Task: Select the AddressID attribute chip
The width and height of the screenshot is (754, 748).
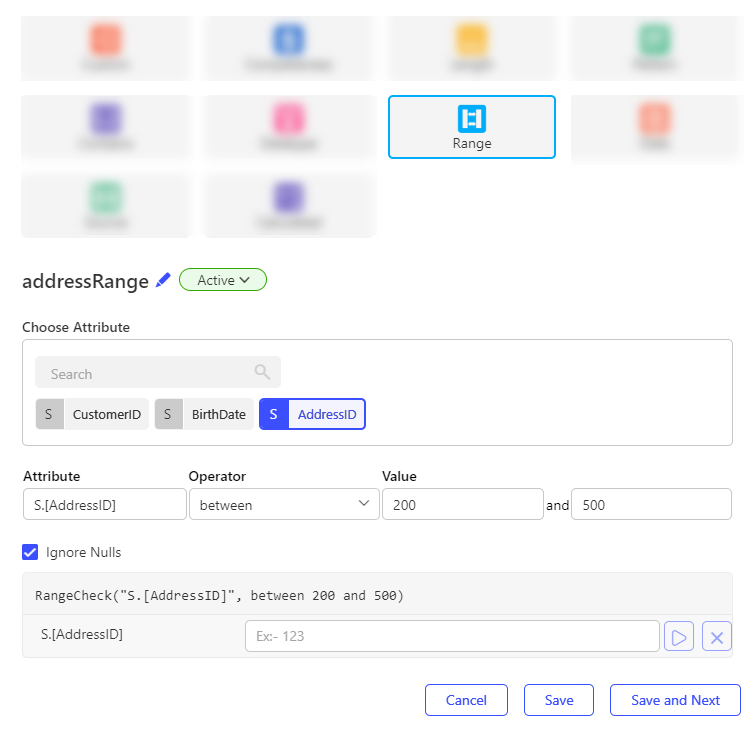Action: [x=312, y=414]
